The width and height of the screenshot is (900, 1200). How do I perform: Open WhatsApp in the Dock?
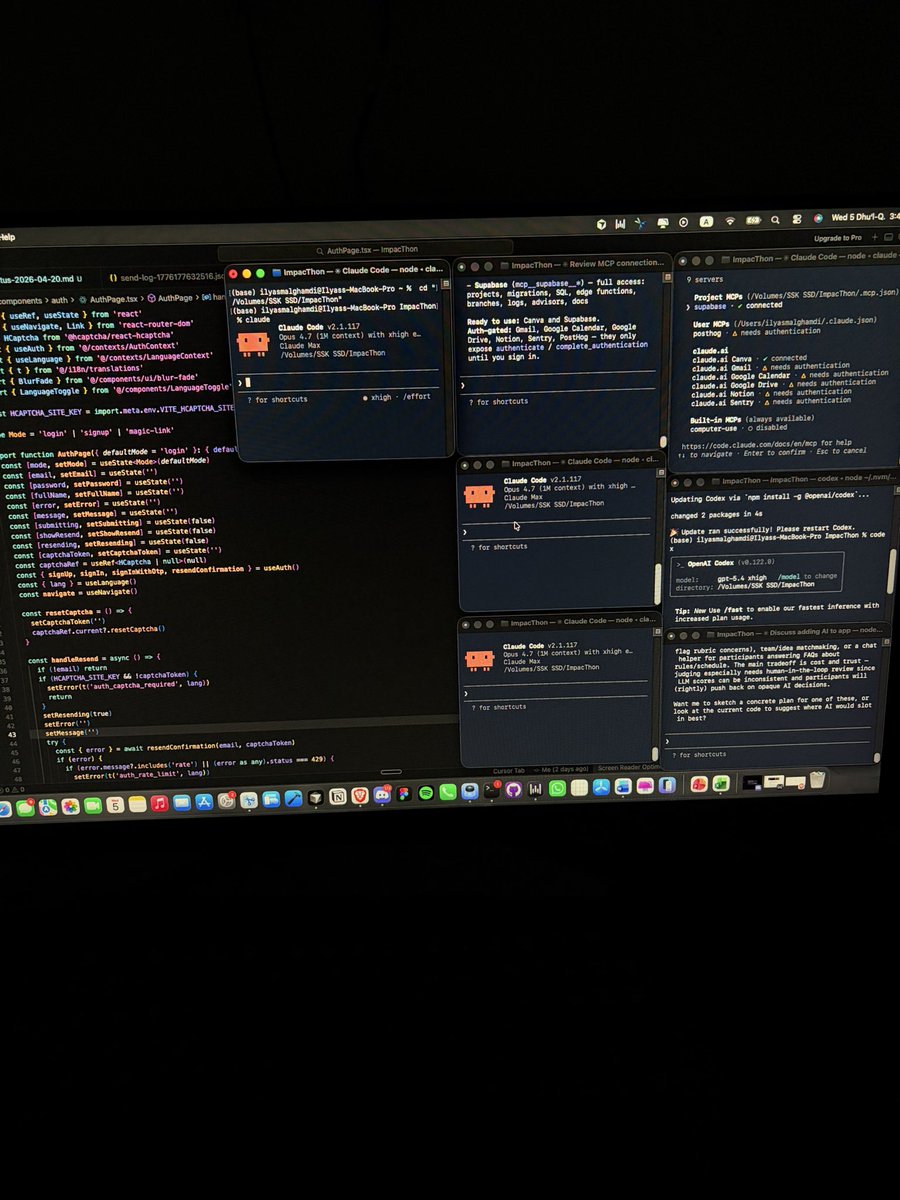coord(557,788)
